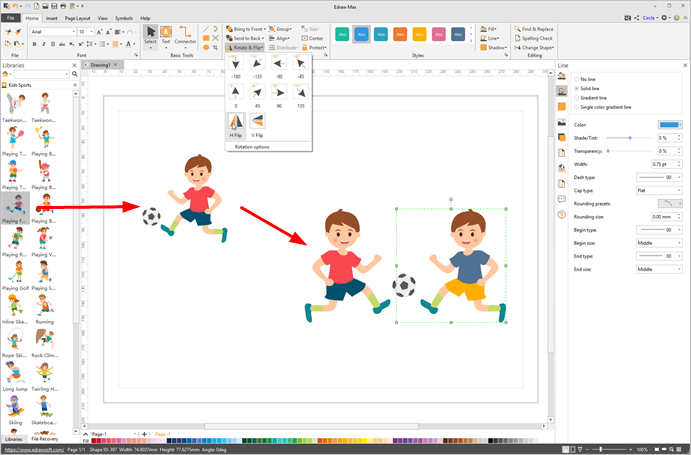This screenshot has height=455, width=691.
Task: Select the Solid line radio button
Action: [x=576, y=89]
